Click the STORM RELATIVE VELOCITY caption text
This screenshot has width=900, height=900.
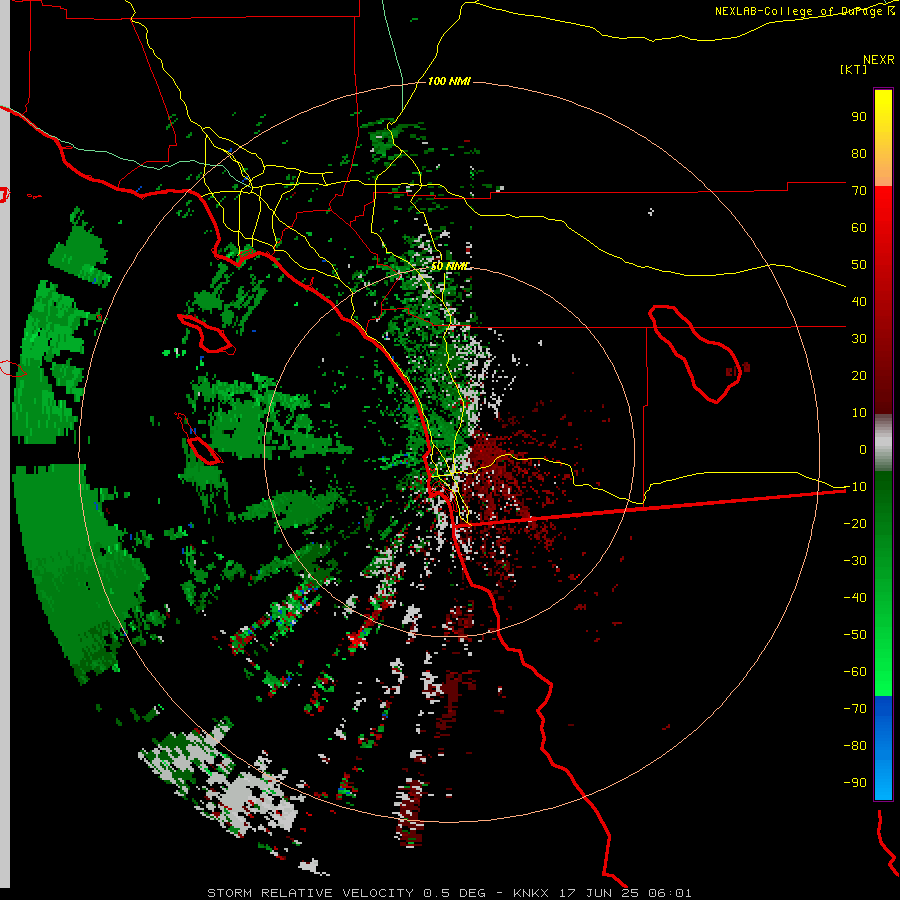tap(311, 893)
